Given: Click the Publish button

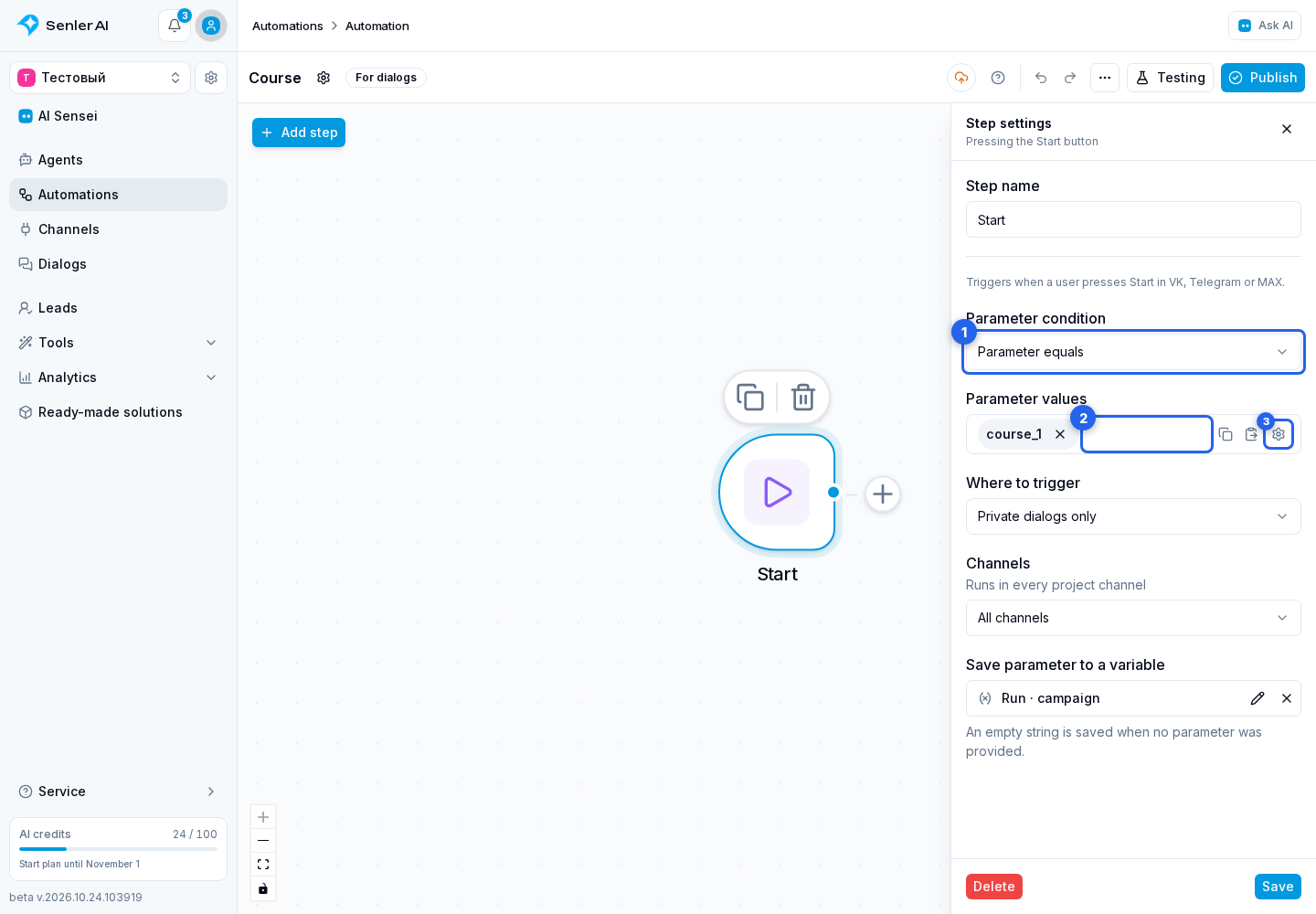Looking at the screenshot, I should point(1263,78).
